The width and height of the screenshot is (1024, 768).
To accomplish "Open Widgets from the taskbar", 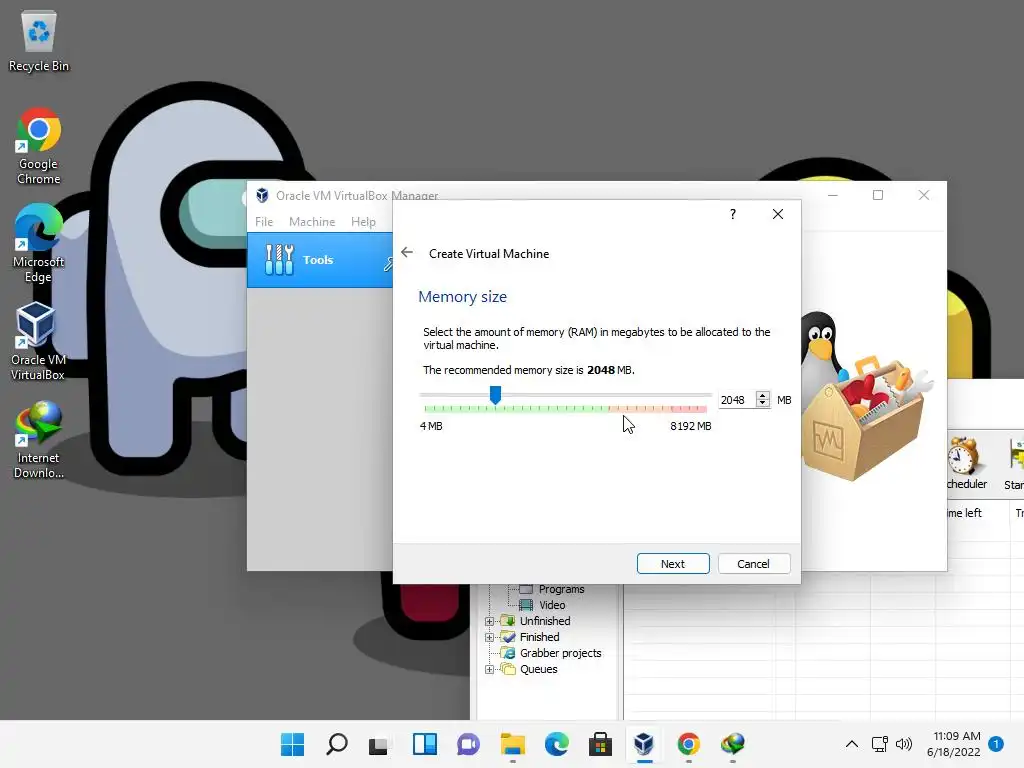I will tap(424, 744).
